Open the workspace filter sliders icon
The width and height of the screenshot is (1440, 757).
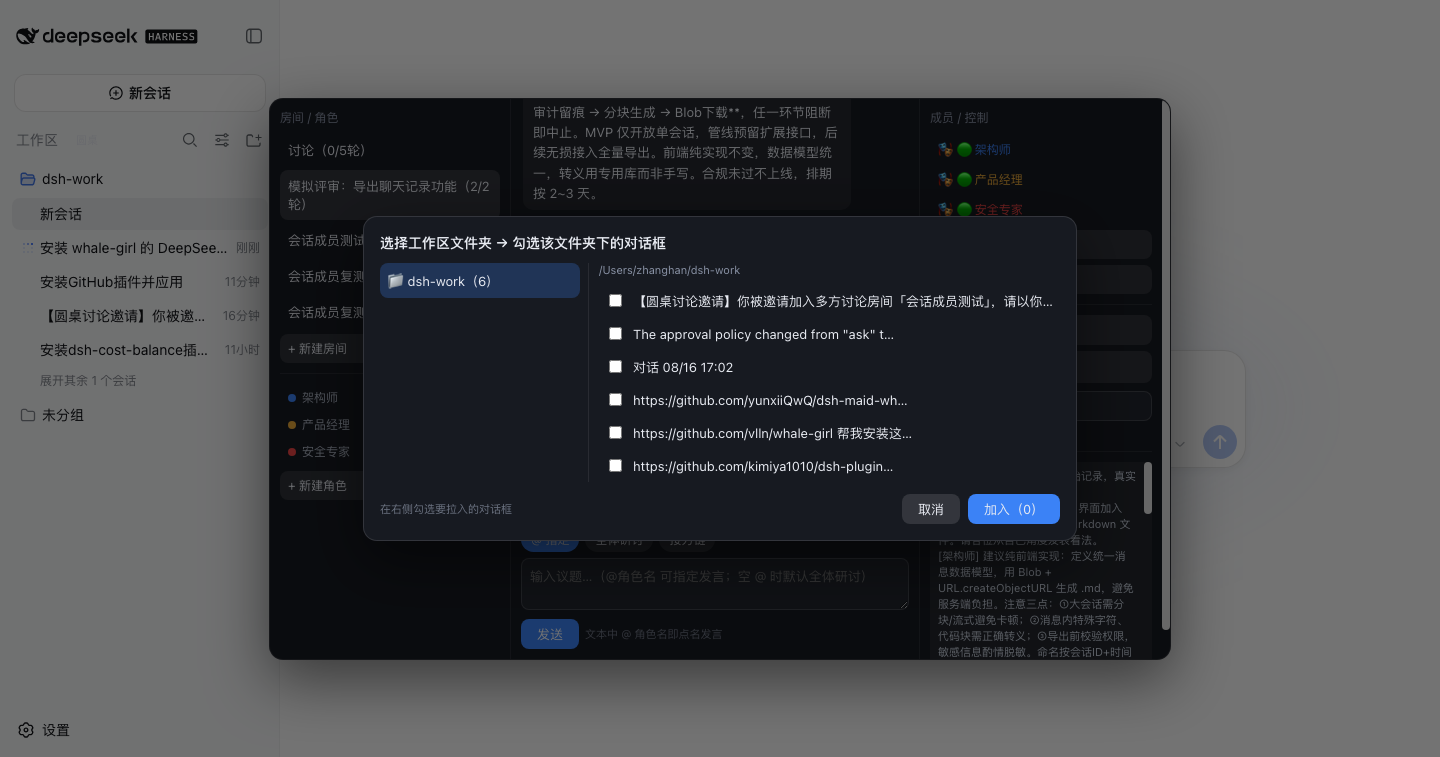(x=222, y=140)
